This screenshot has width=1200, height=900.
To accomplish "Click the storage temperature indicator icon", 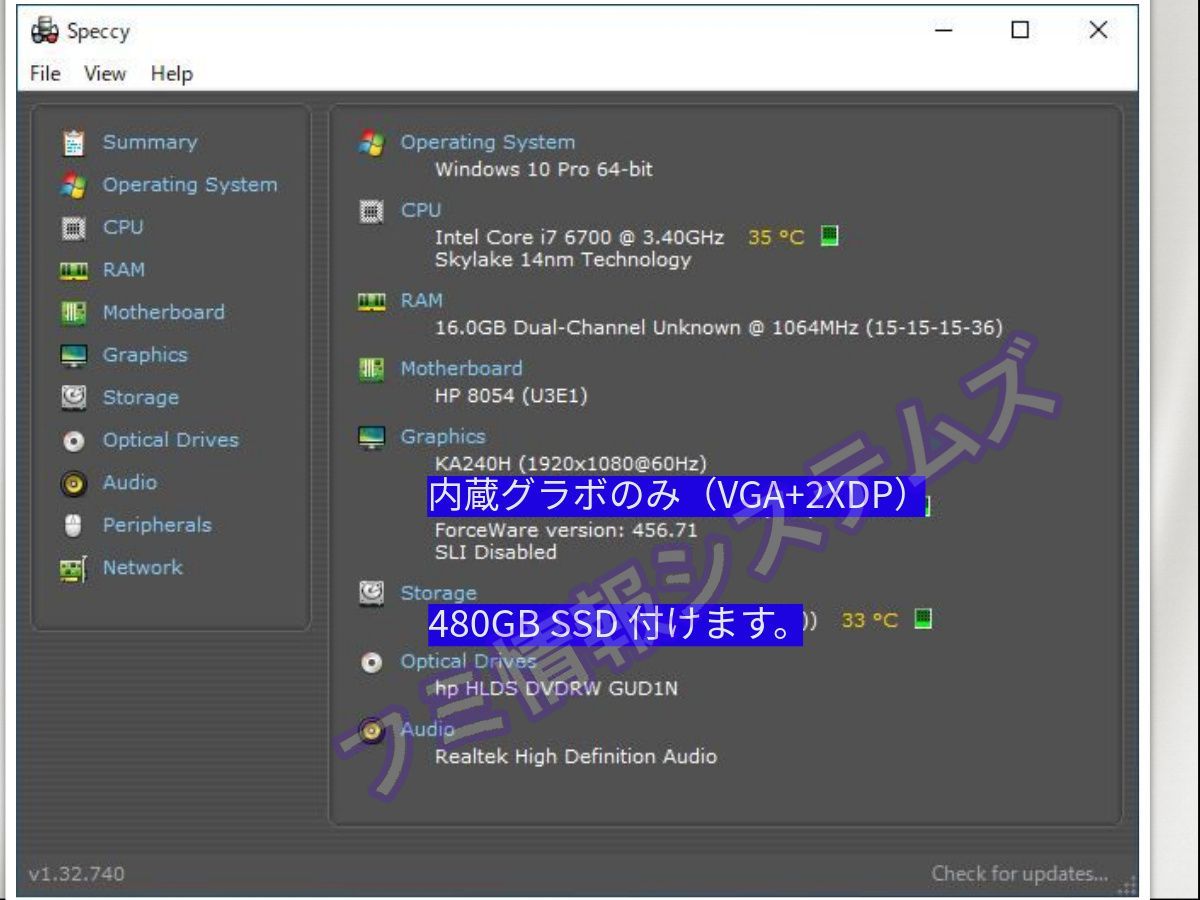I will pos(923,618).
